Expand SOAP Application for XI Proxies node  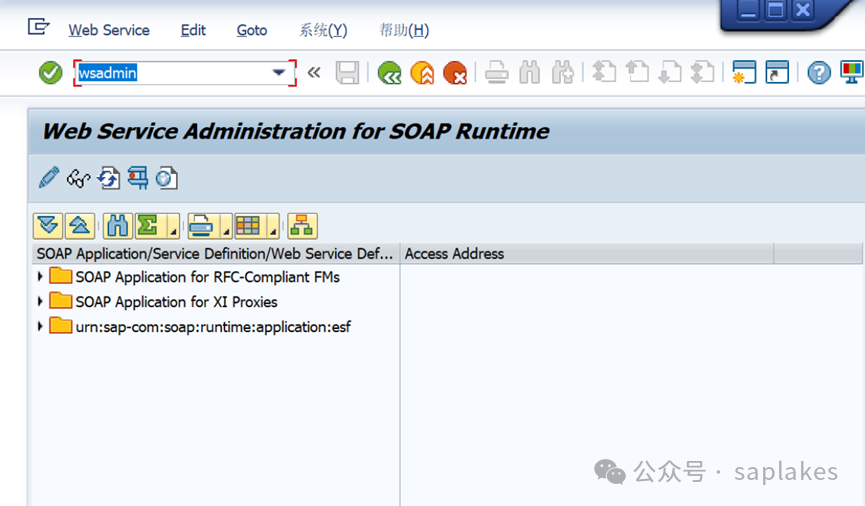(x=40, y=301)
